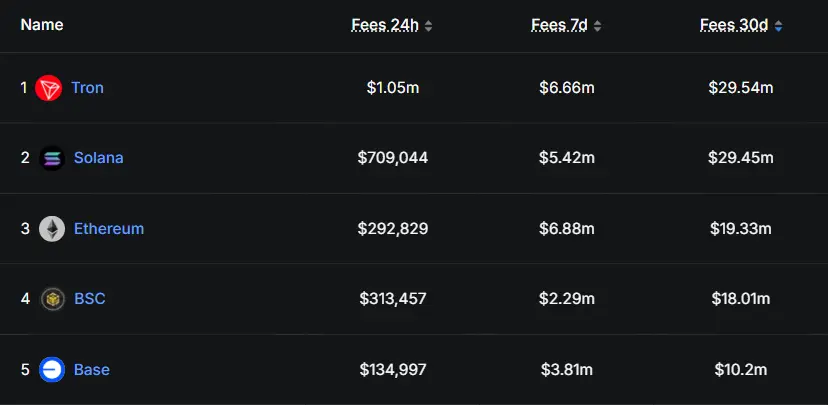Select Ethereum's $6.88m 7d fees cell
828x405 pixels.
coord(567,229)
